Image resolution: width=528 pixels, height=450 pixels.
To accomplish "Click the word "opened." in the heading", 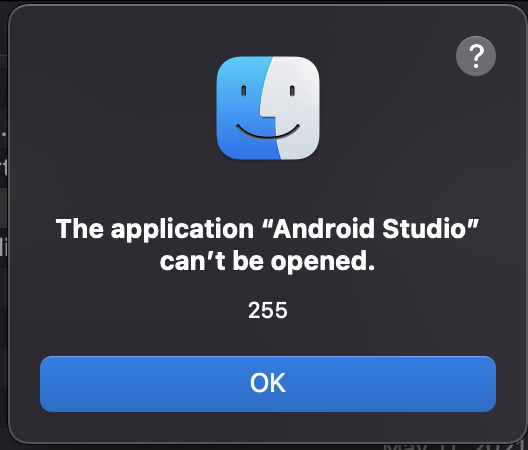I will click(x=323, y=262).
